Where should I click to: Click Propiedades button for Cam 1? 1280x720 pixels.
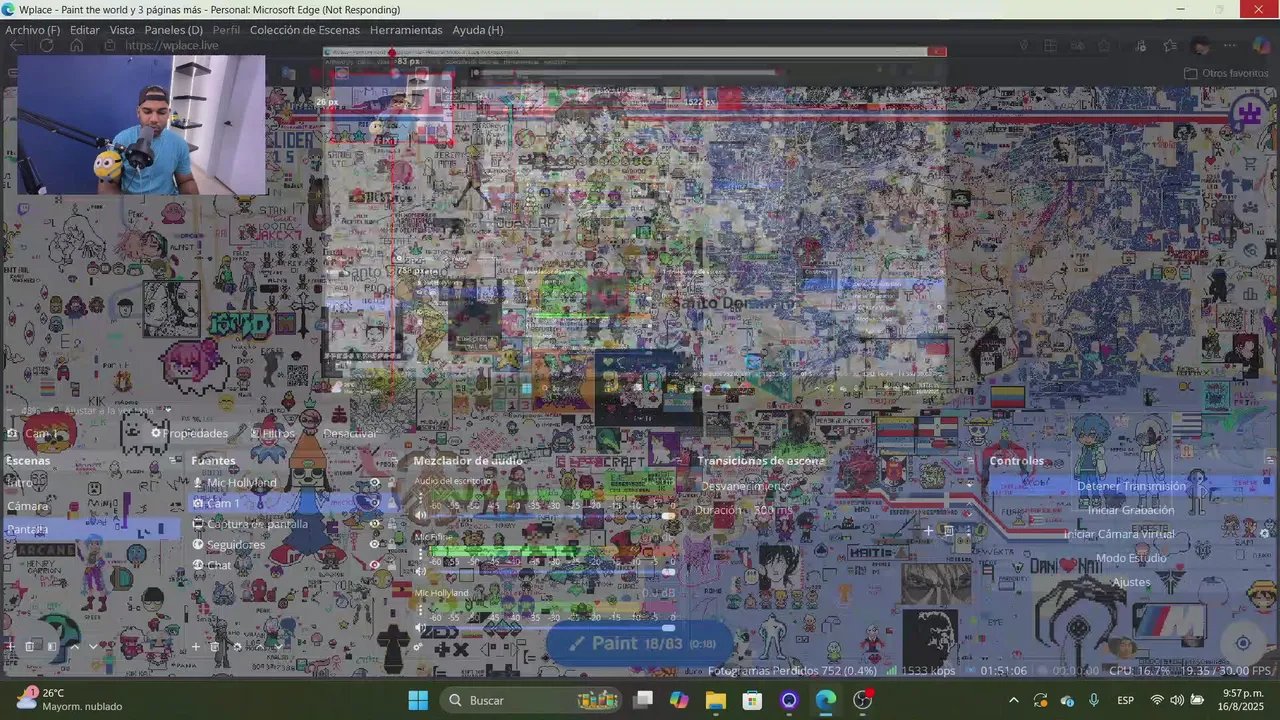[x=189, y=433]
